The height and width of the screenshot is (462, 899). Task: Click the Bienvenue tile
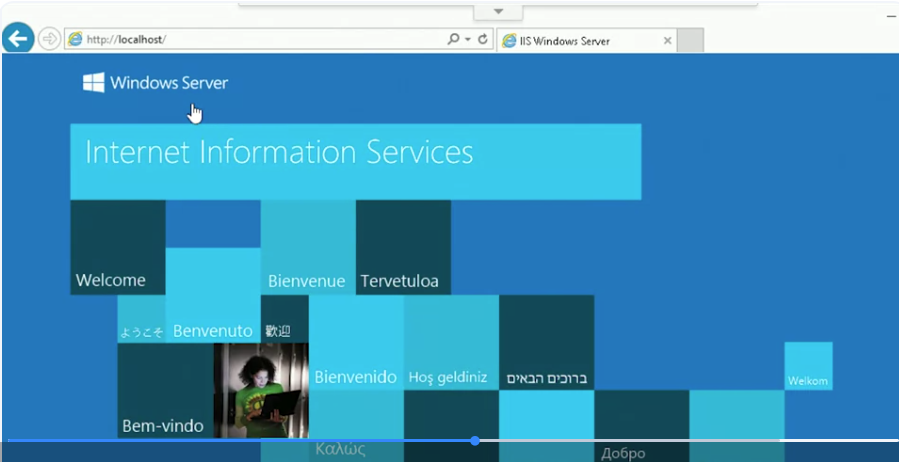(308, 247)
